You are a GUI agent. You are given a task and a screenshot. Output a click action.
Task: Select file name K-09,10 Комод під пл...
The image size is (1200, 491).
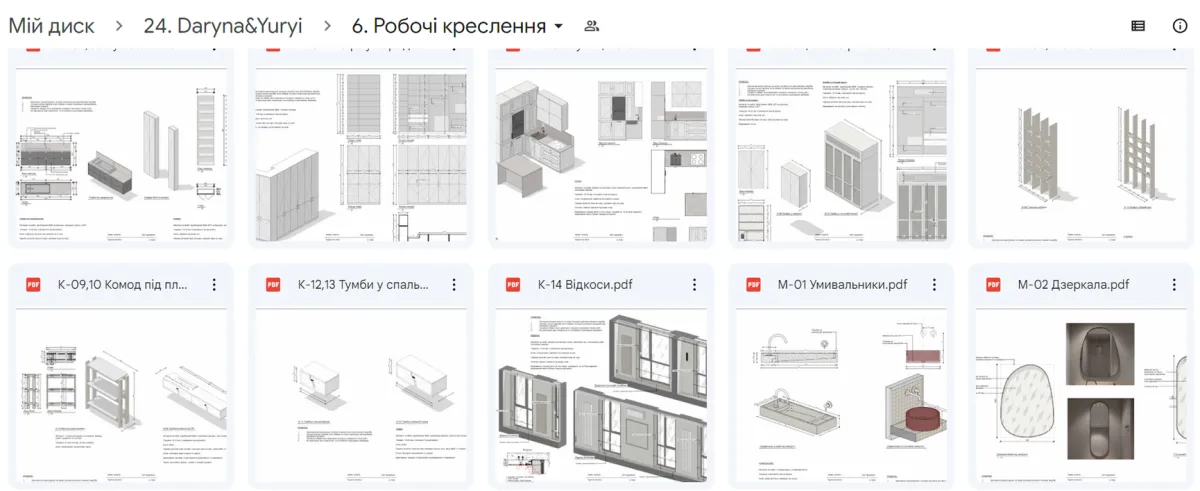[x=122, y=285]
